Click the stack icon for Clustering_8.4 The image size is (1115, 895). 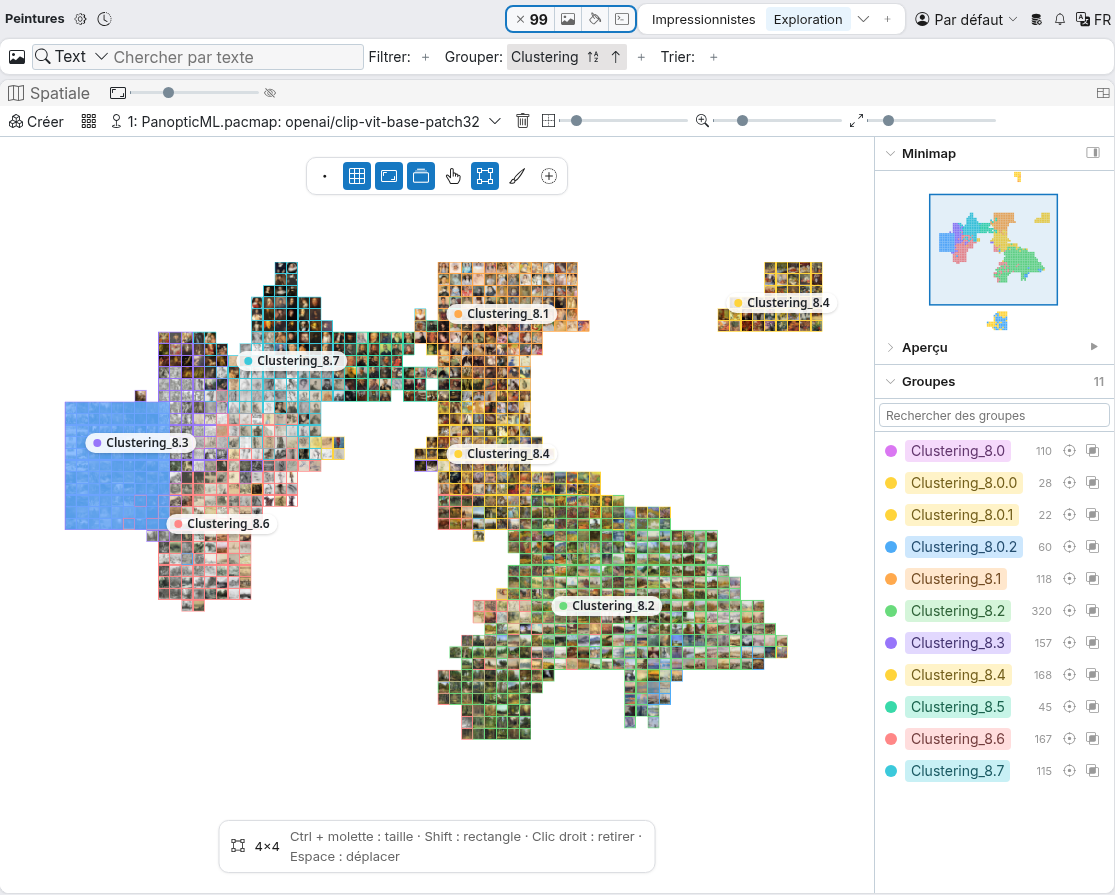[1093, 675]
